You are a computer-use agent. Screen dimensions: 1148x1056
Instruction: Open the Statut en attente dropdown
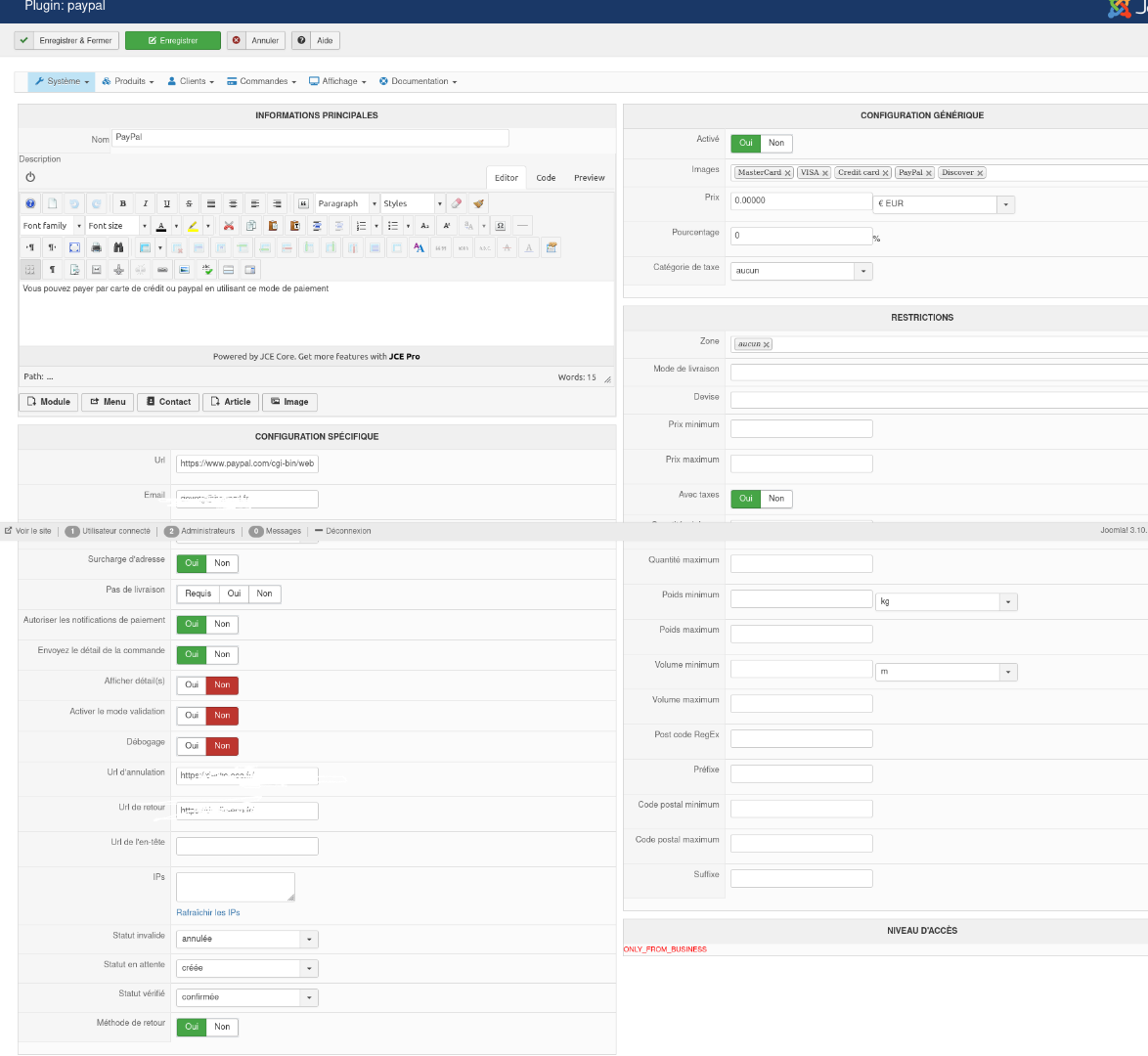pos(247,968)
